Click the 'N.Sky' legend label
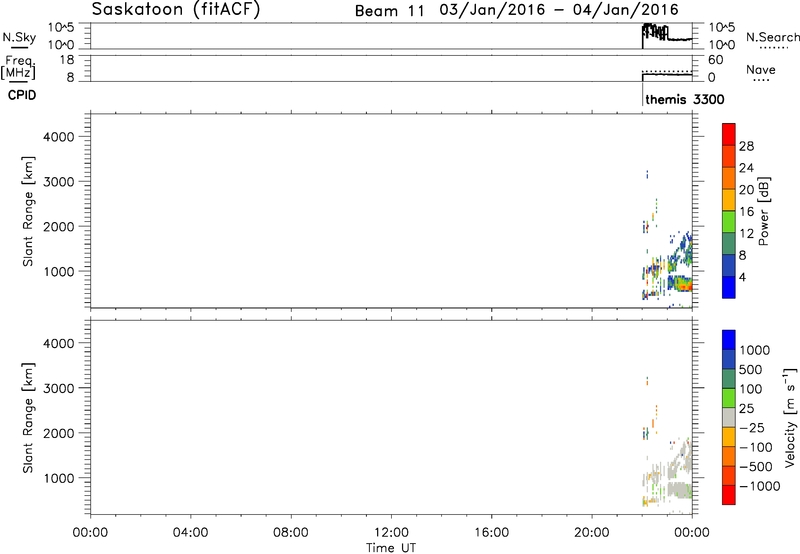This screenshot has width=800, height=554. click(19, 37)
